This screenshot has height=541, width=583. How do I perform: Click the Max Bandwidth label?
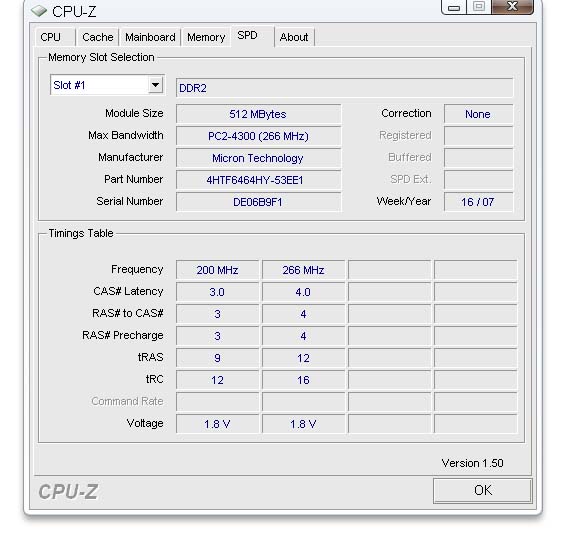pos(126,135)
